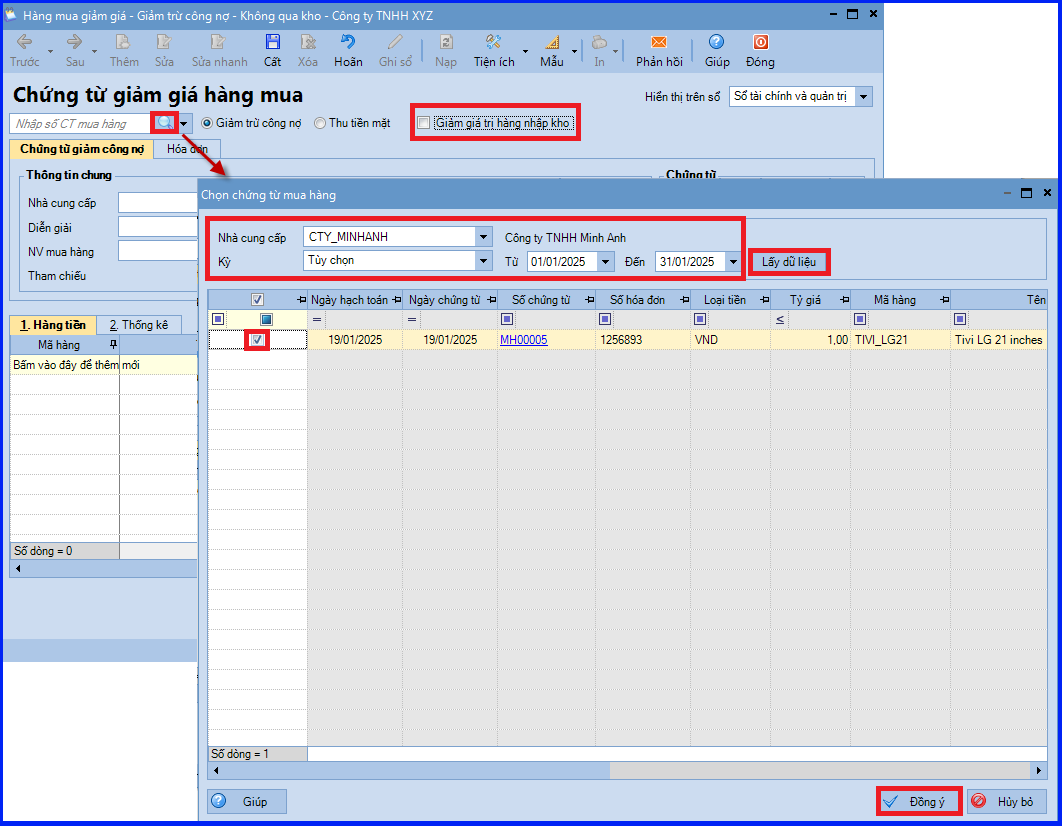This screenshot has width=1062, height=826.
Task: Expand Hiển thị trên sổ dropdown
Action: pyautogui.click(x=864, y=97)
